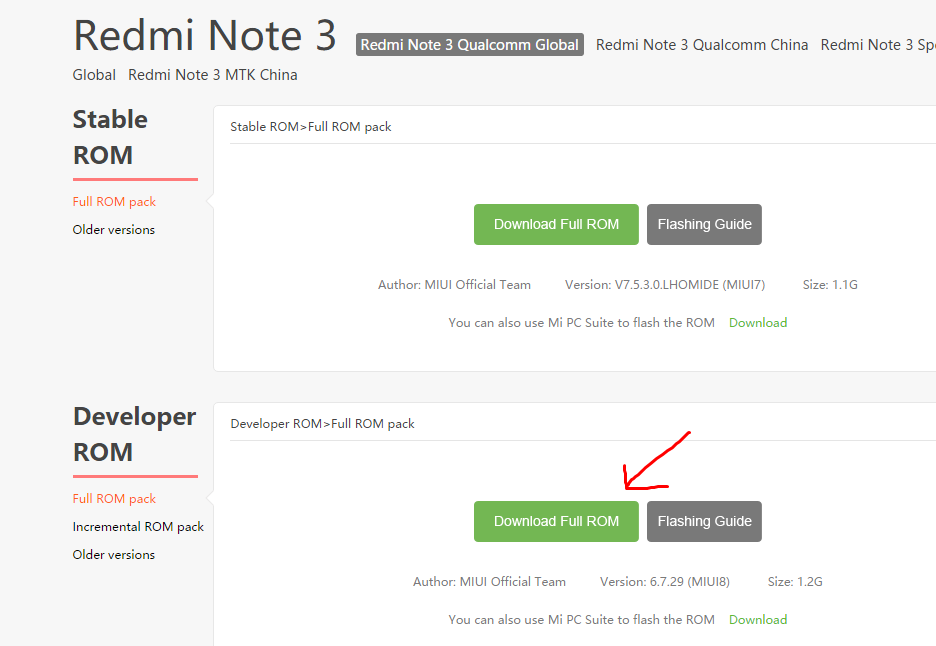Image resolution: width=936 pixels, height=646 pixels.
Task: Click the Stable ROM>Full ROM pack breadcrumb
Action: tap(310, 127)
